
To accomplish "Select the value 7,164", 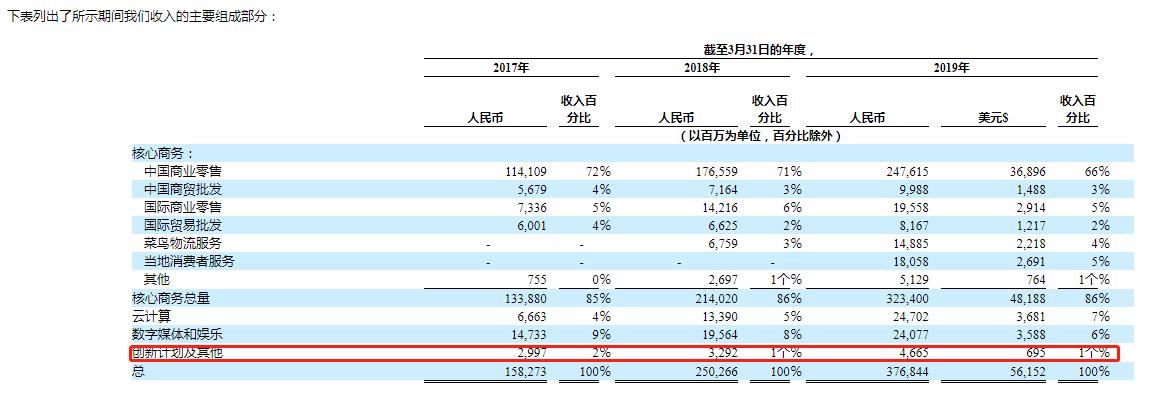I will pyautogui.click(x=722, y=190).
